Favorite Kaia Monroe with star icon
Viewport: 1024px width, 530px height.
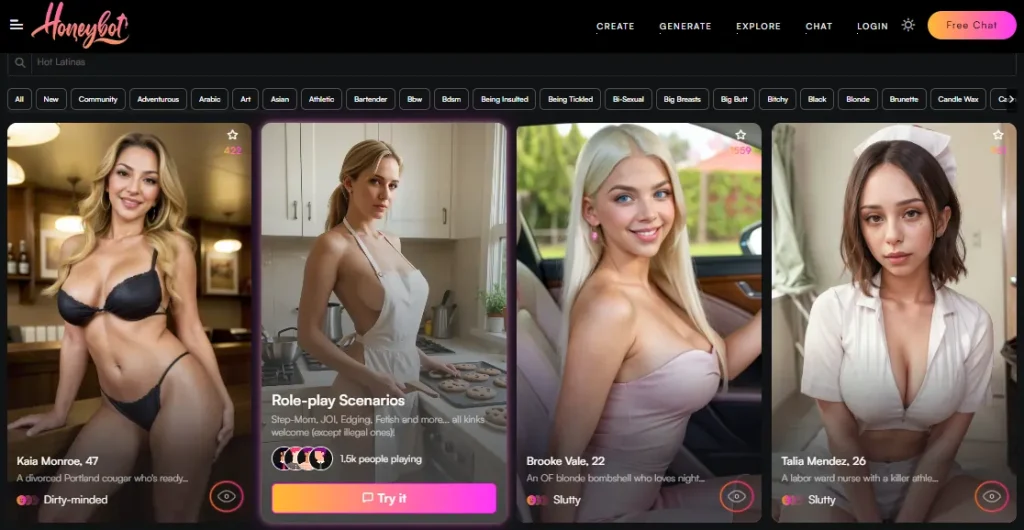232,135
